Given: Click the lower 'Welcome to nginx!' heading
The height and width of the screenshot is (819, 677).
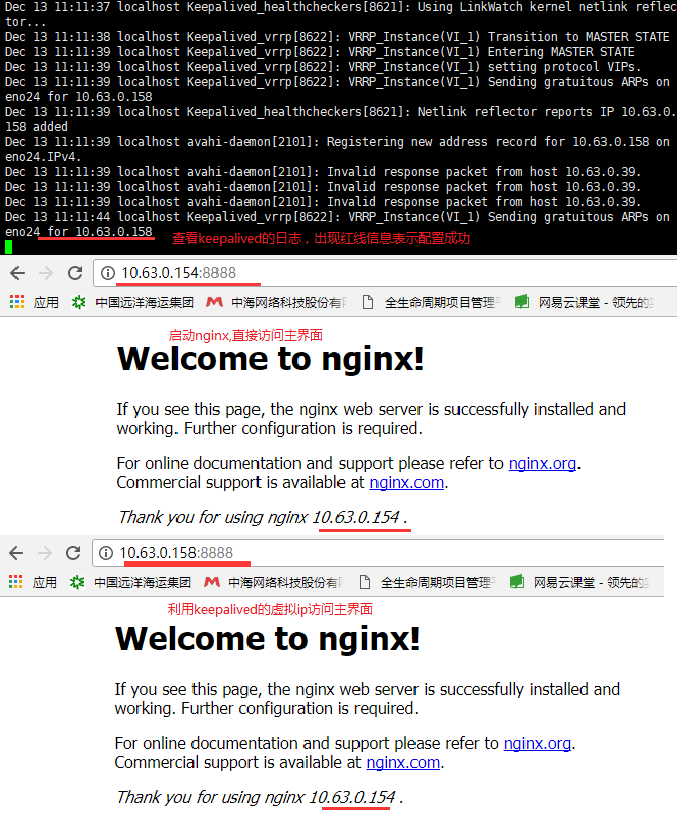Looking at the screenshot, I should coord(267,639).
